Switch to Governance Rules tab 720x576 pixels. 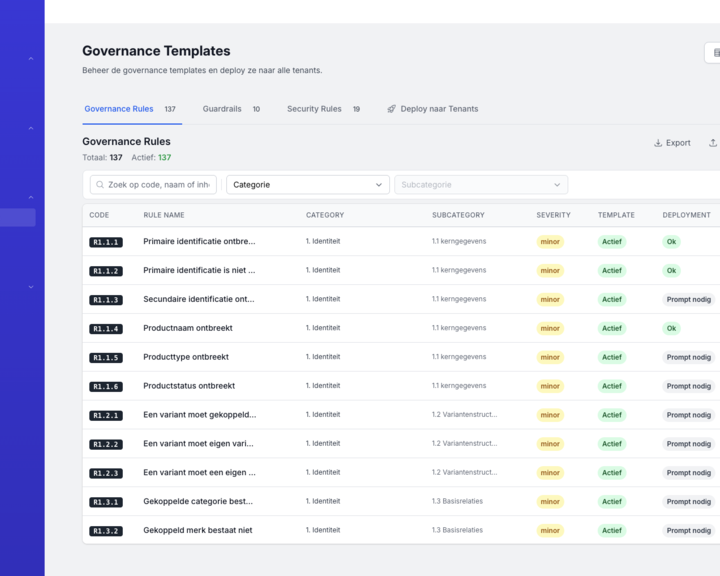pos(132,109)
